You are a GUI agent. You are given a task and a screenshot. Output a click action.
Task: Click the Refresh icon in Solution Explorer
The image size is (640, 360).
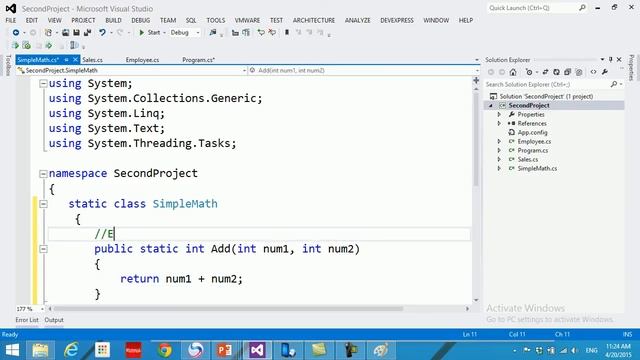coord(556,72)
